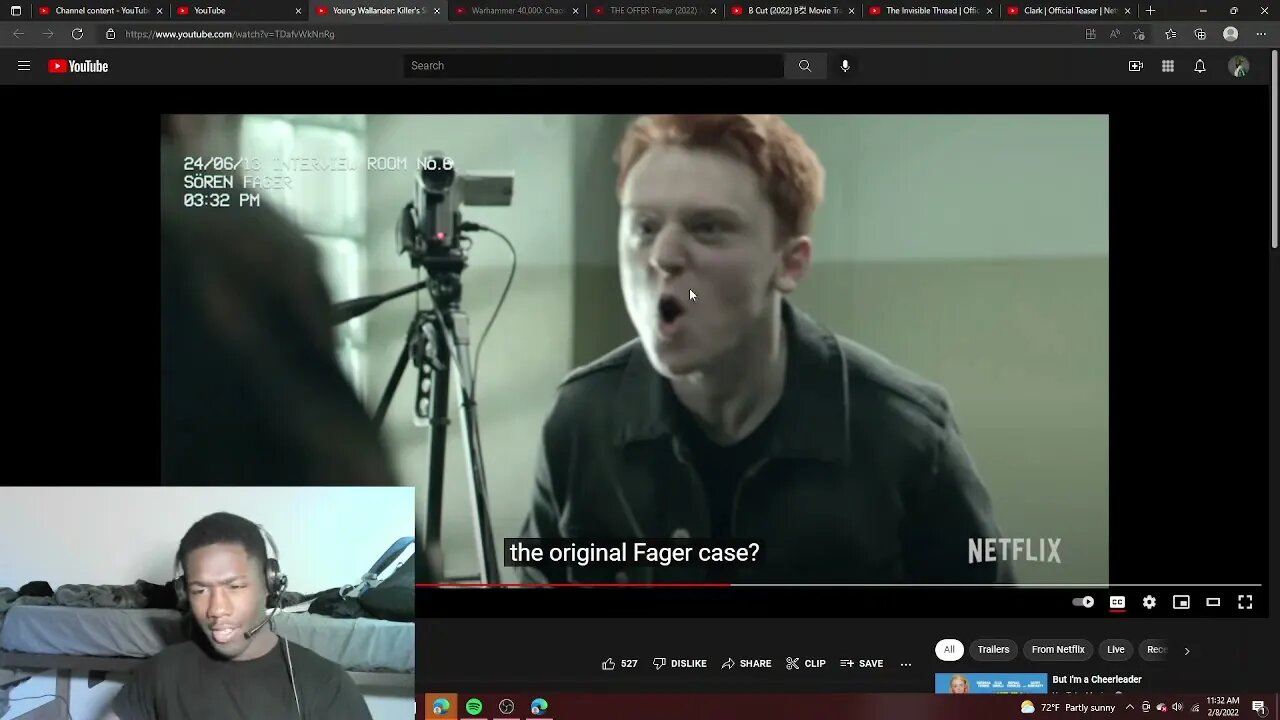Show more filter chips with the arrow
The width and height of the screenshot is (1280, 720).
(1187, 650)
